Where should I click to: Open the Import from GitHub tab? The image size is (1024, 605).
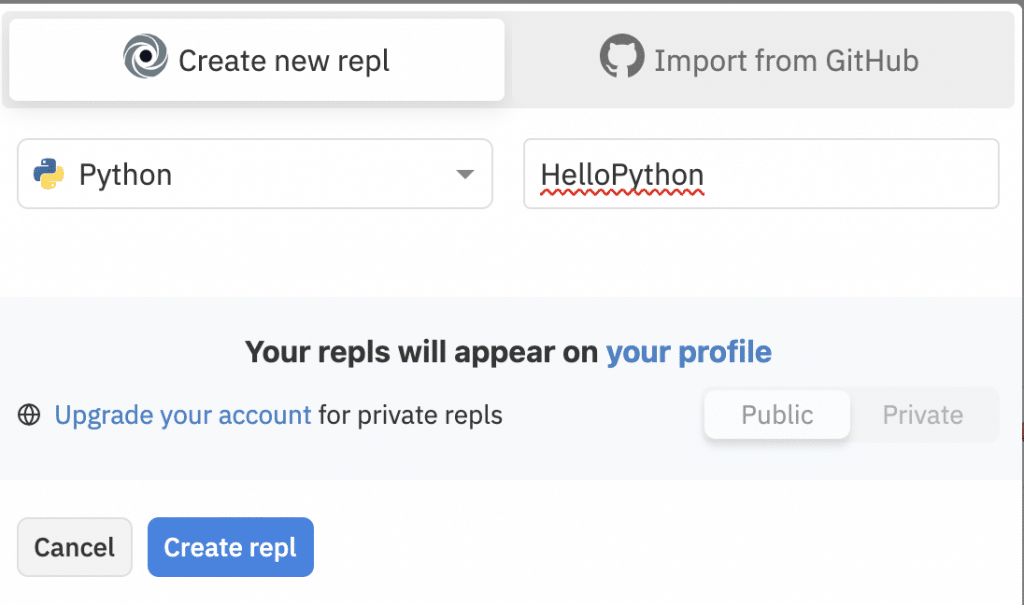[x=759, y=60]
